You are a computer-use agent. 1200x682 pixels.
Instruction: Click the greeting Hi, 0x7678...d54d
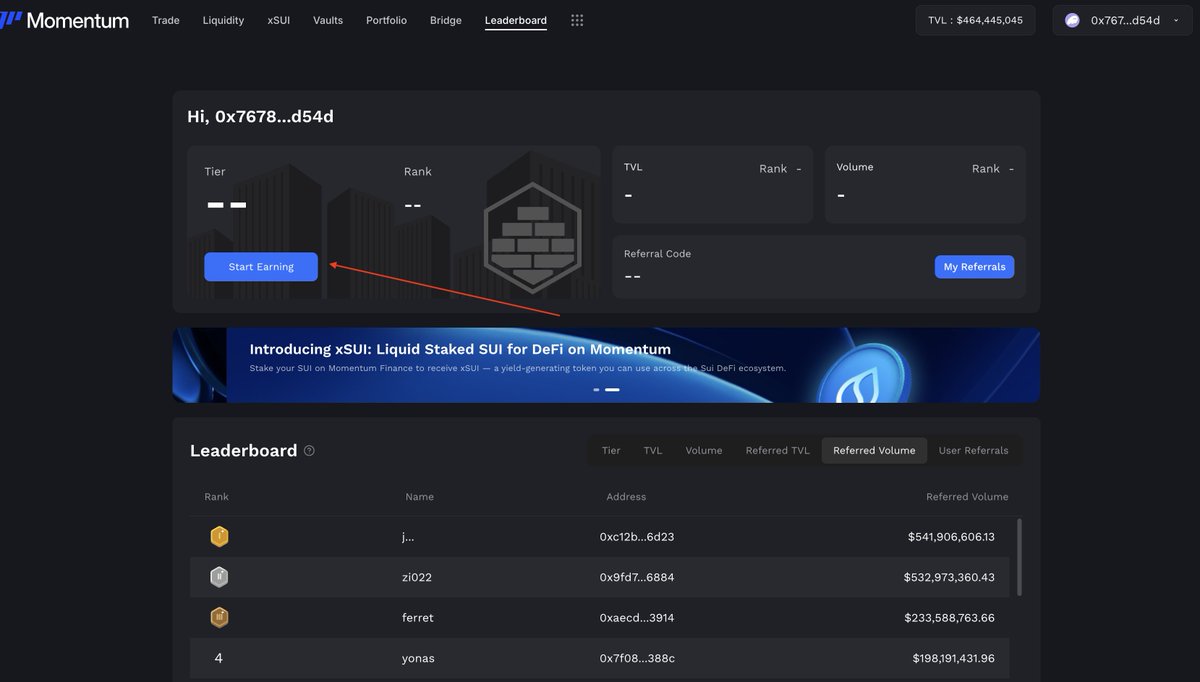point(260,117)
